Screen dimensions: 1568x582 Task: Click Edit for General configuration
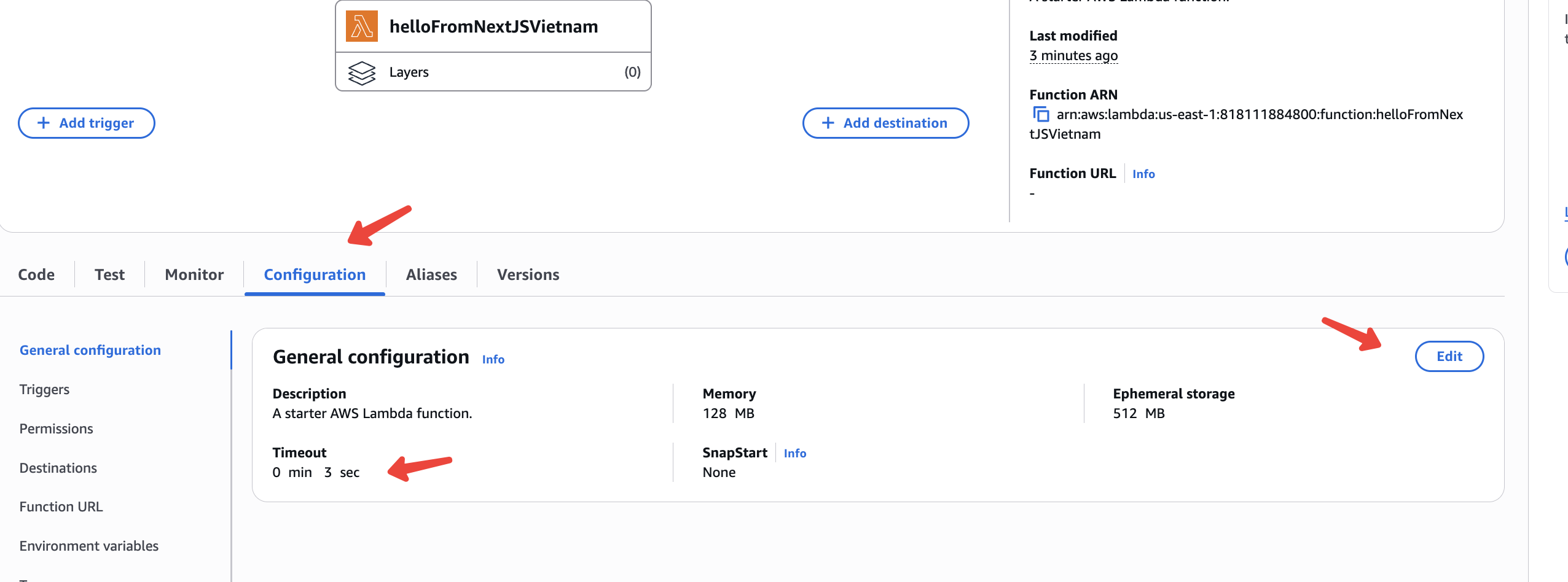coord(1449,357)
